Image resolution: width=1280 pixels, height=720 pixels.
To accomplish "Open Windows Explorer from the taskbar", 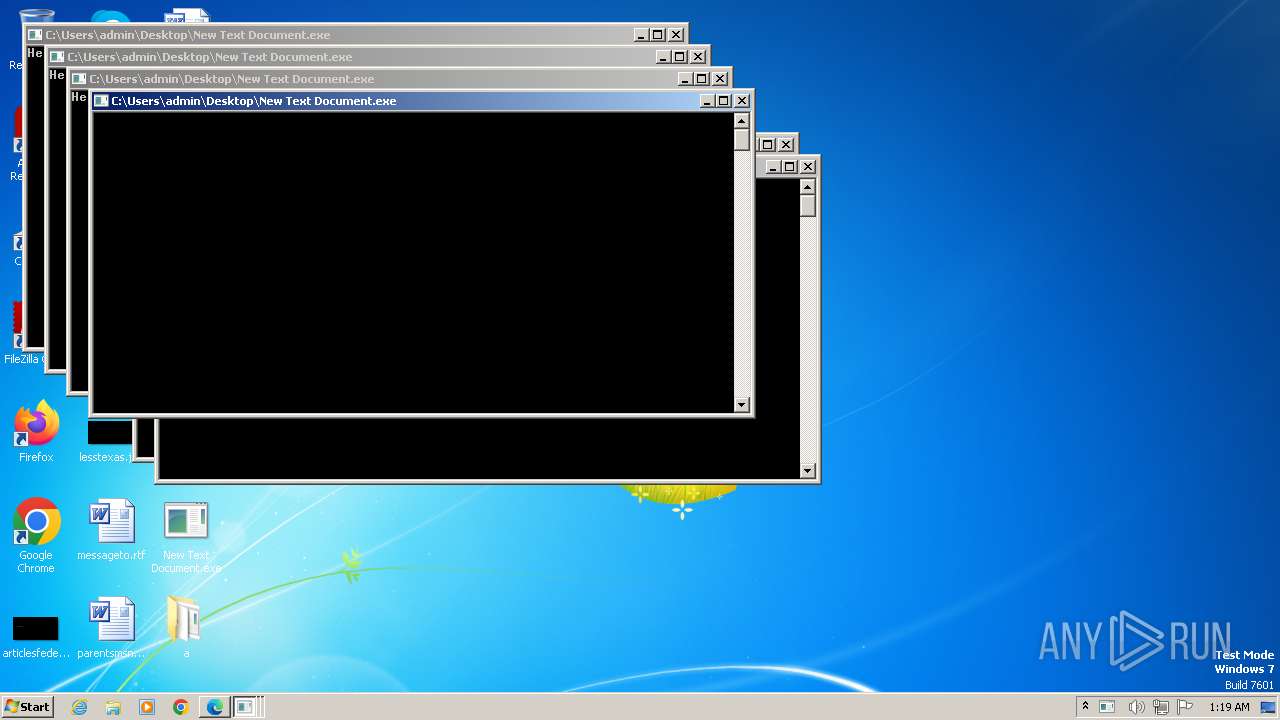I will pos(113,707).
